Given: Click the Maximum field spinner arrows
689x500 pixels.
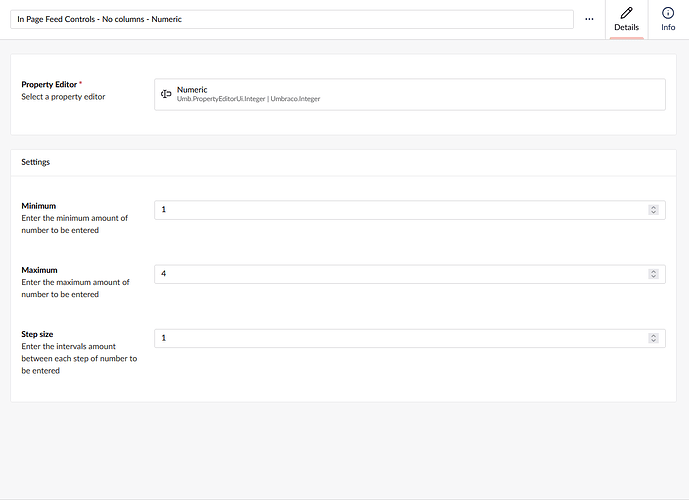Looking at the screenshot, I should click(653, 274).
